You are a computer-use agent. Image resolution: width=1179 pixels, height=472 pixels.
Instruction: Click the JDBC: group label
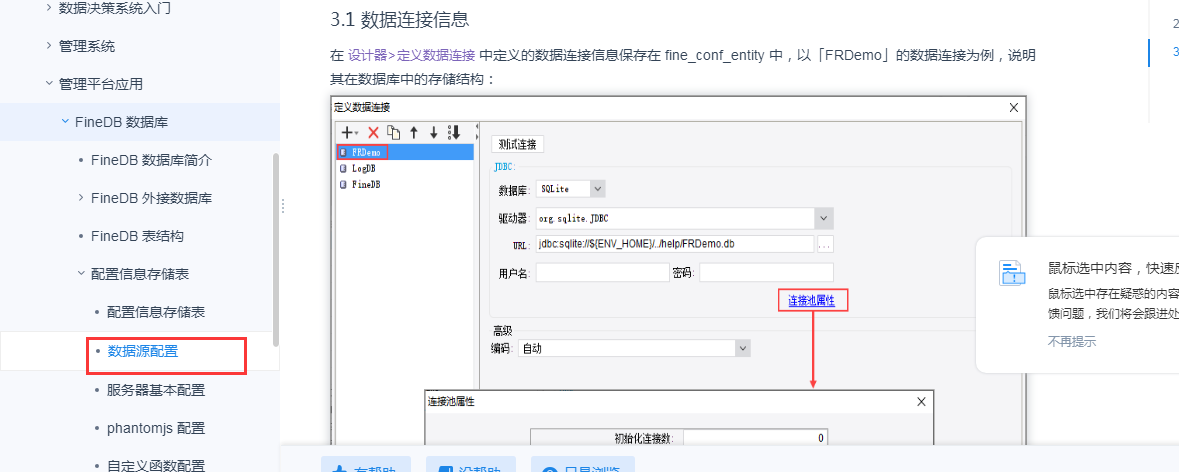coord(505,166)
